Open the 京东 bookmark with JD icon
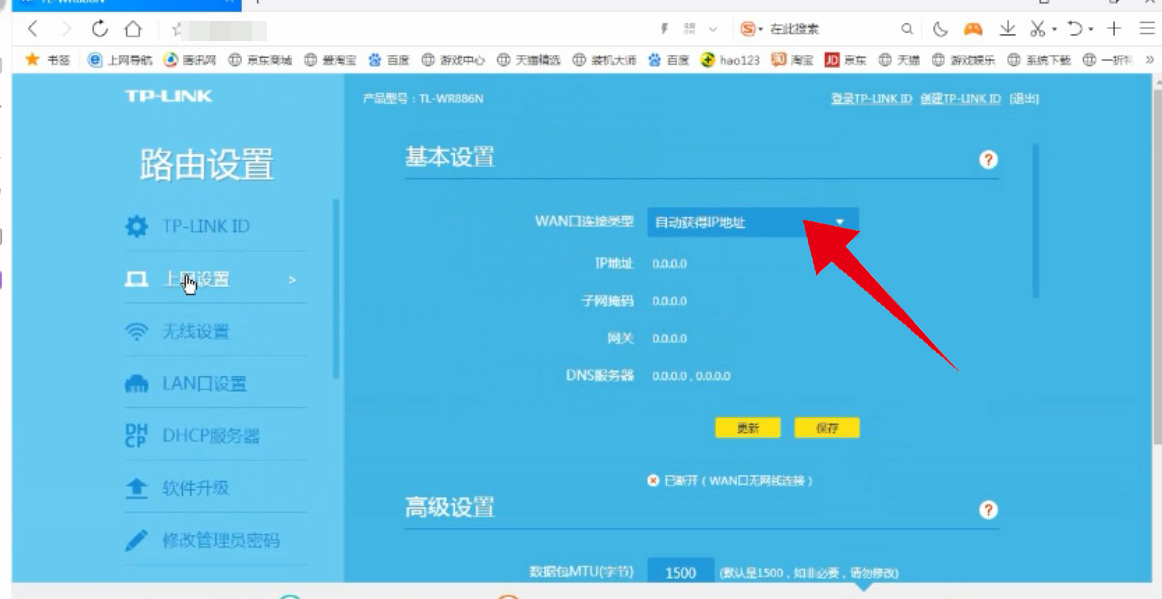Image resolution: width=1162 pixels, height=599 pixels. [x=846, y=60]
